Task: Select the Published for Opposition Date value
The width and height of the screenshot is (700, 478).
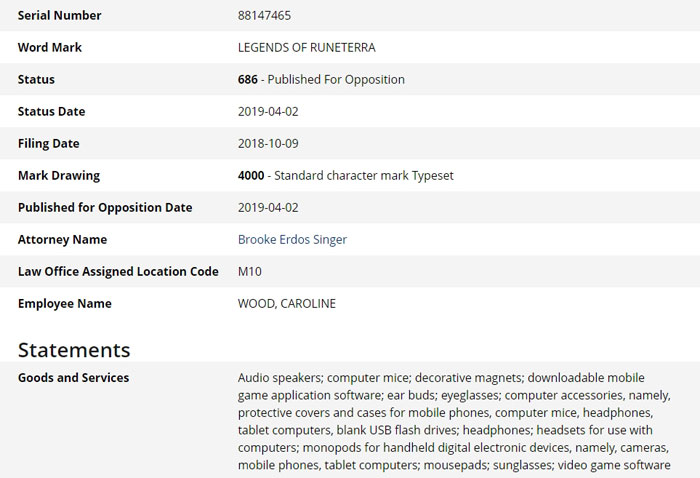Action: (268, 208)
